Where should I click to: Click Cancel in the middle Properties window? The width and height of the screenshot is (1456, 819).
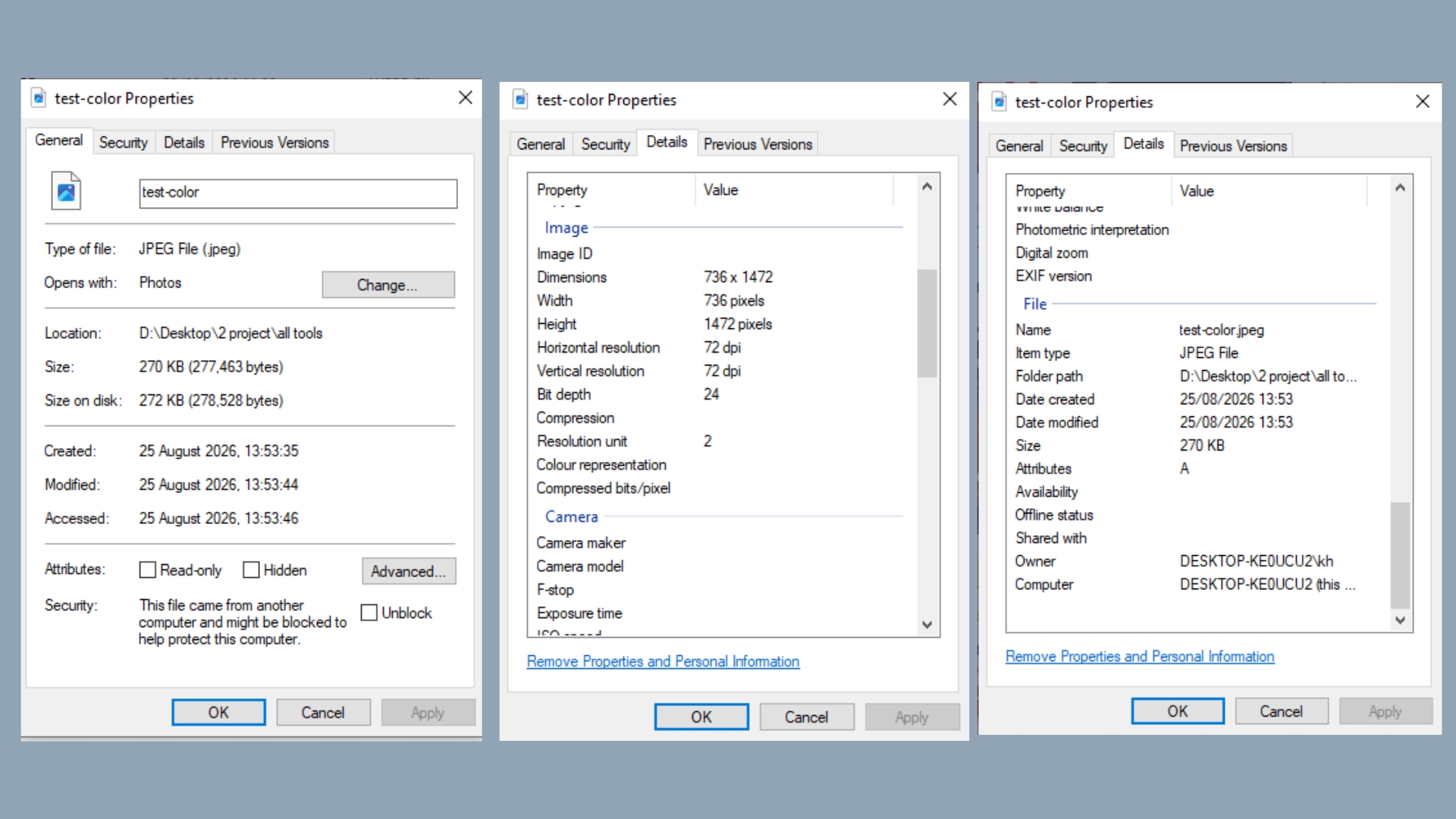[x=807, y=717]
